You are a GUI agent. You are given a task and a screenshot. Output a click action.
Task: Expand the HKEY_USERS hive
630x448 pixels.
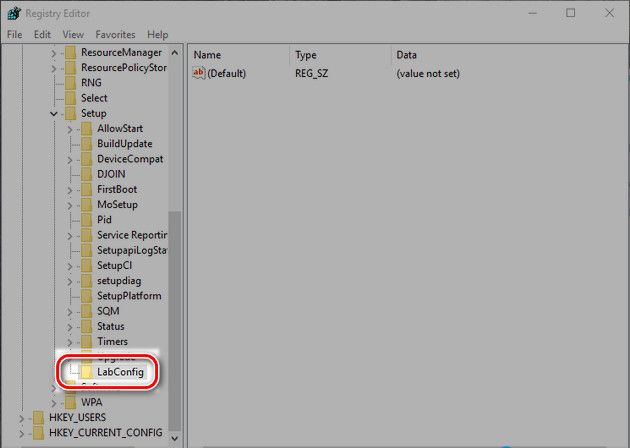pyautogui.click(x=22, y=418)
